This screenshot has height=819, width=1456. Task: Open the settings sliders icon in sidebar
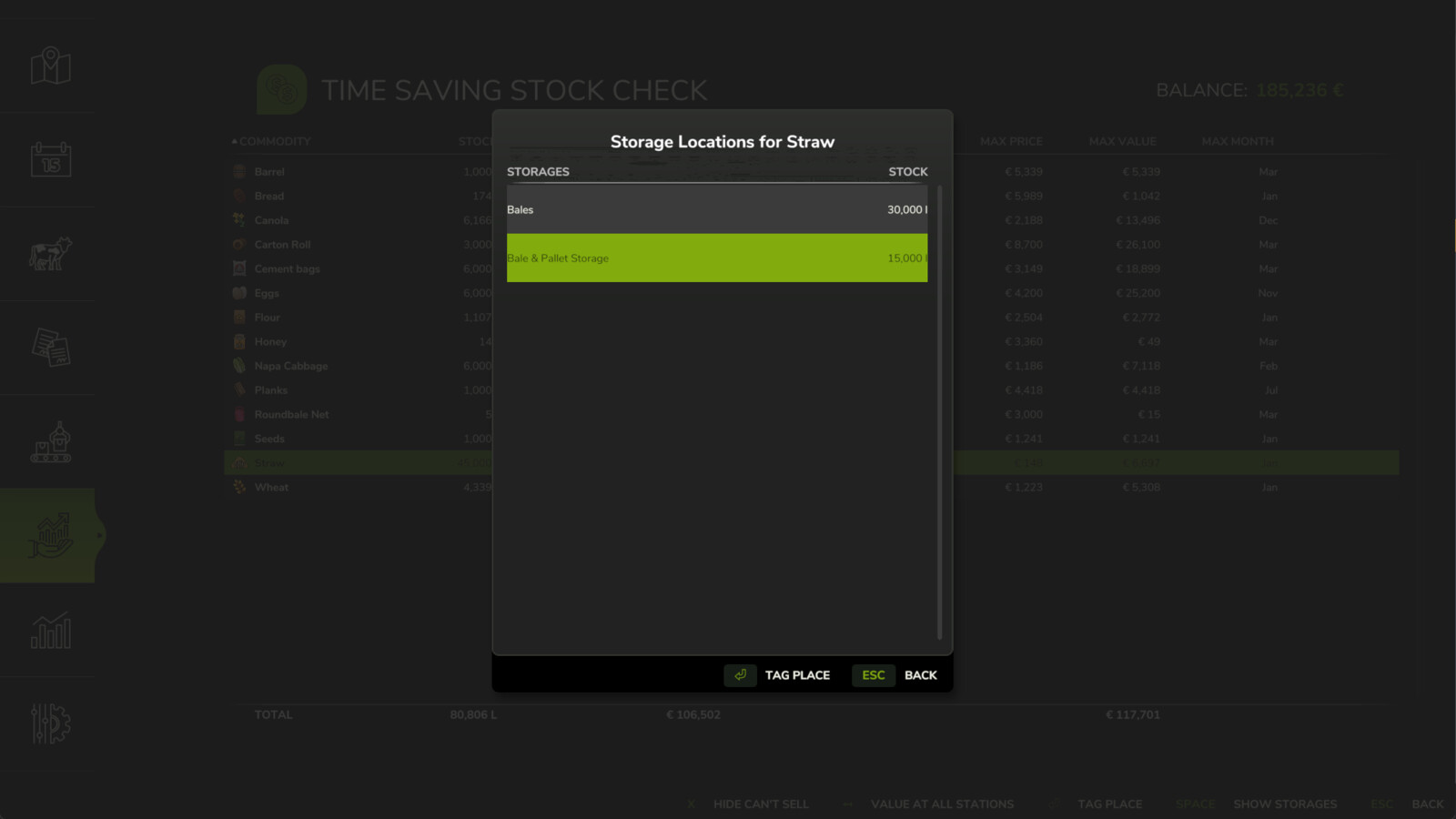pyautogui.click(x=49, y=724)
